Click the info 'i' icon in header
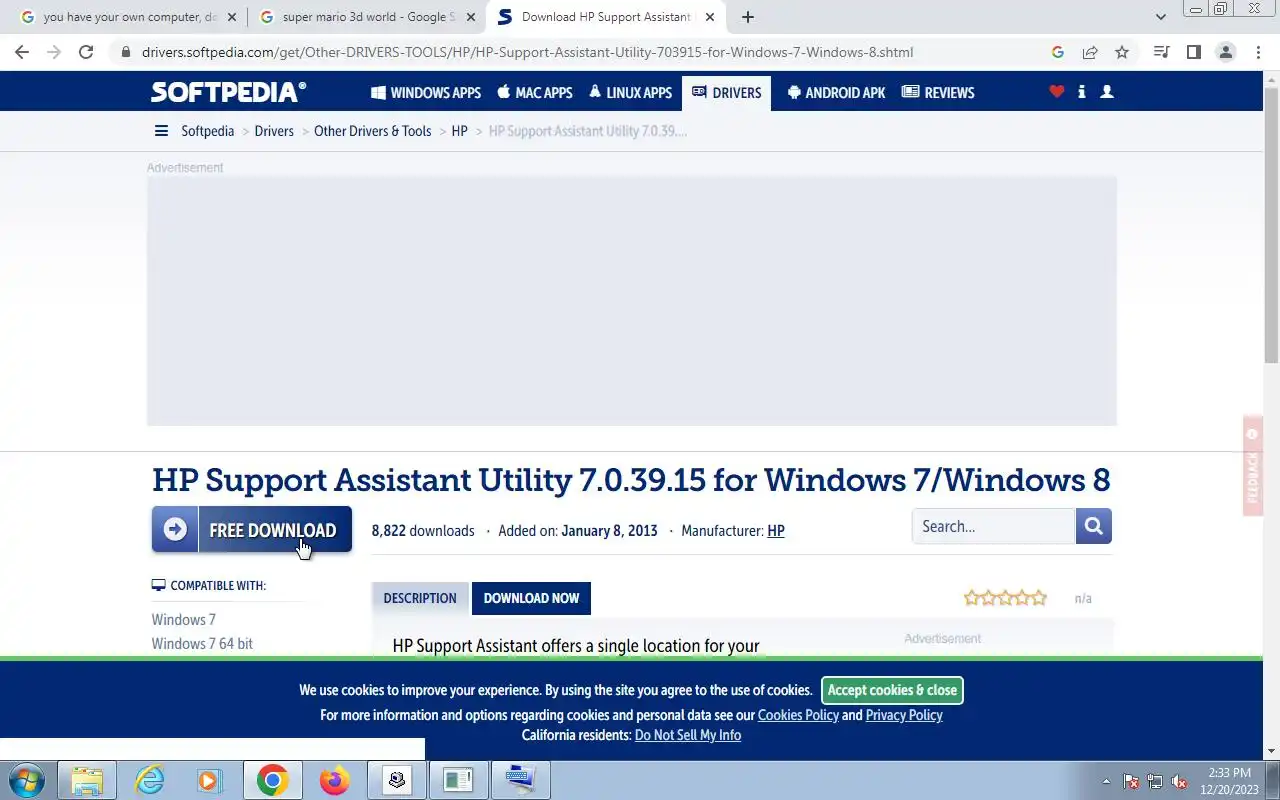1280x800 pixels. (1082, 91)
